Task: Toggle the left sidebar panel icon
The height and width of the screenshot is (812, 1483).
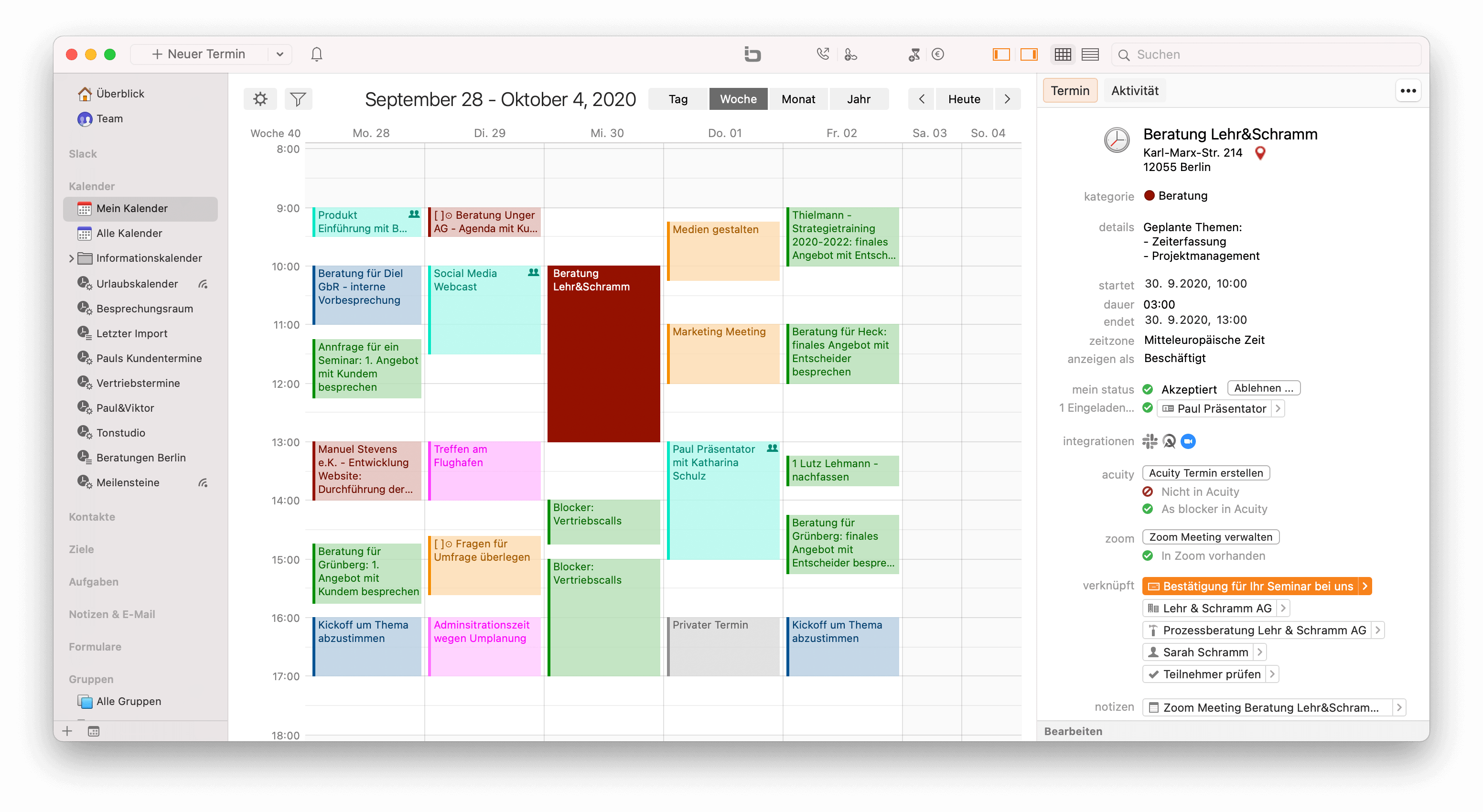Action: (1001, 54)
